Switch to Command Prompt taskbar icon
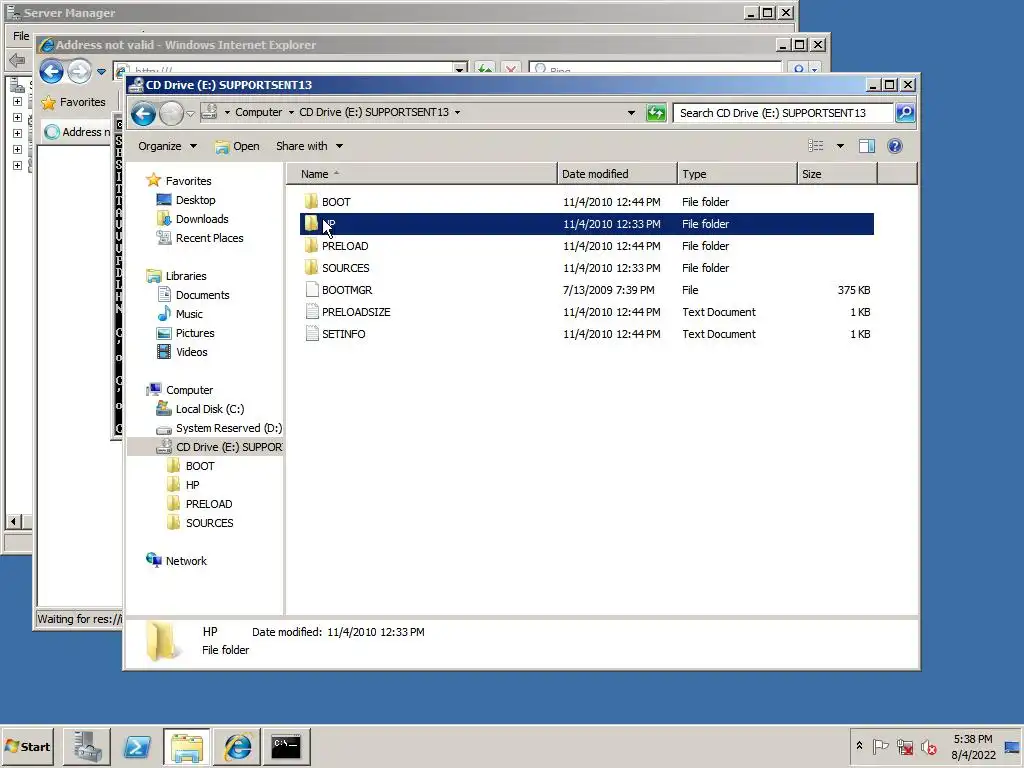1024x768 pixels. [x=286, y=746]
